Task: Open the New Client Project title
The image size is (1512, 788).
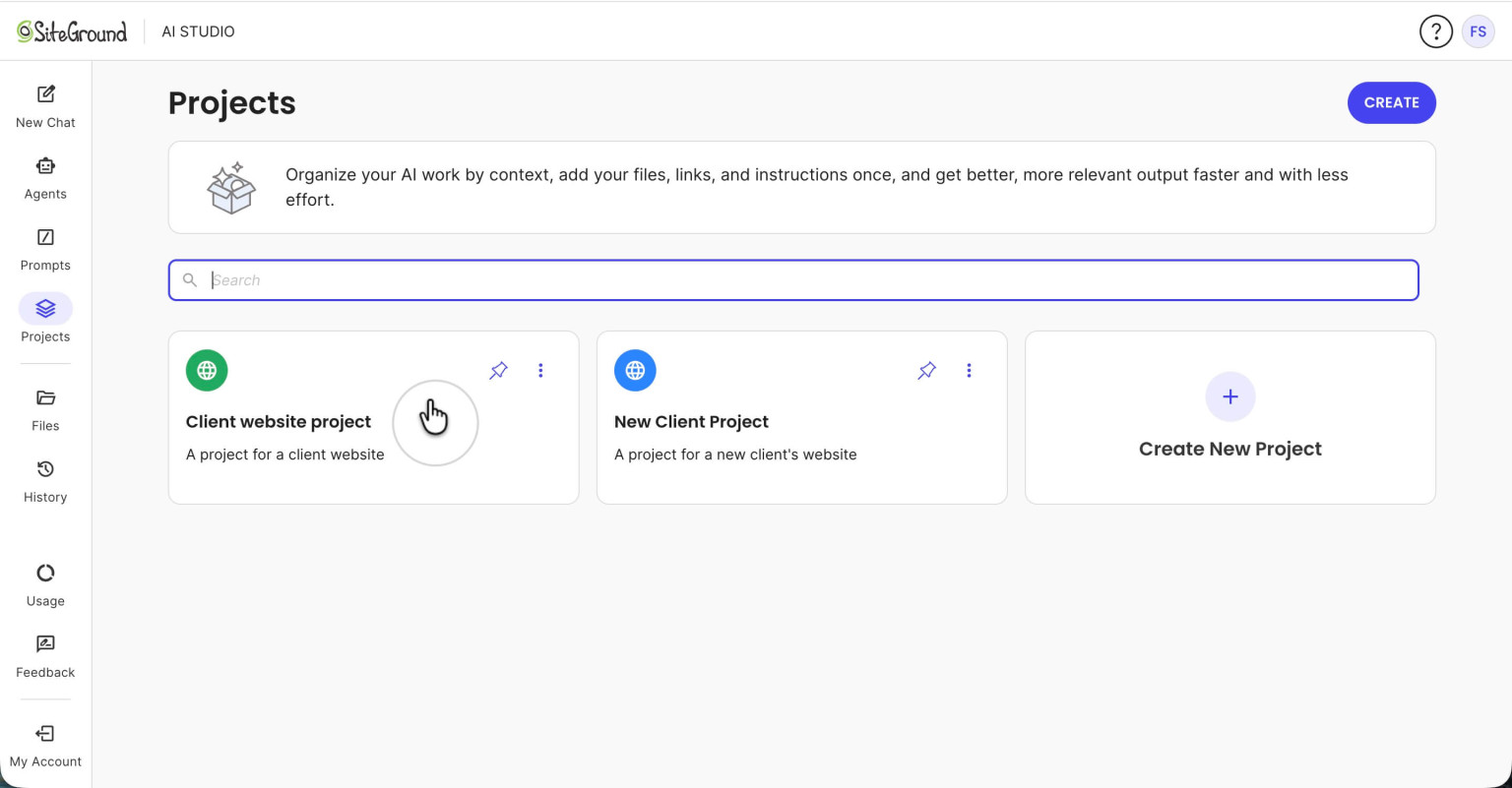Action: click(691, 422)
